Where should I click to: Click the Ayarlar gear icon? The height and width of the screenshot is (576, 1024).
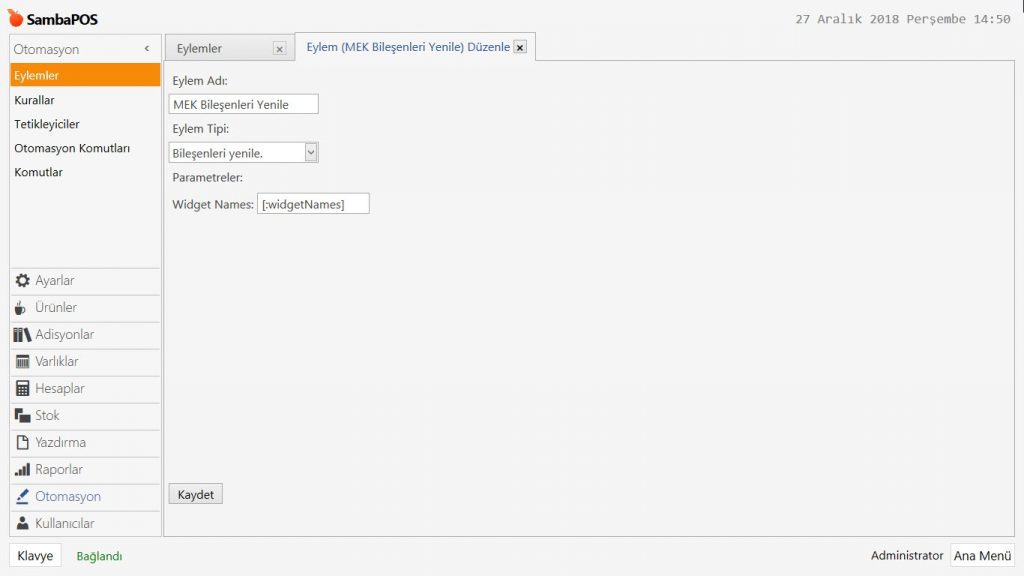point(22,281)
